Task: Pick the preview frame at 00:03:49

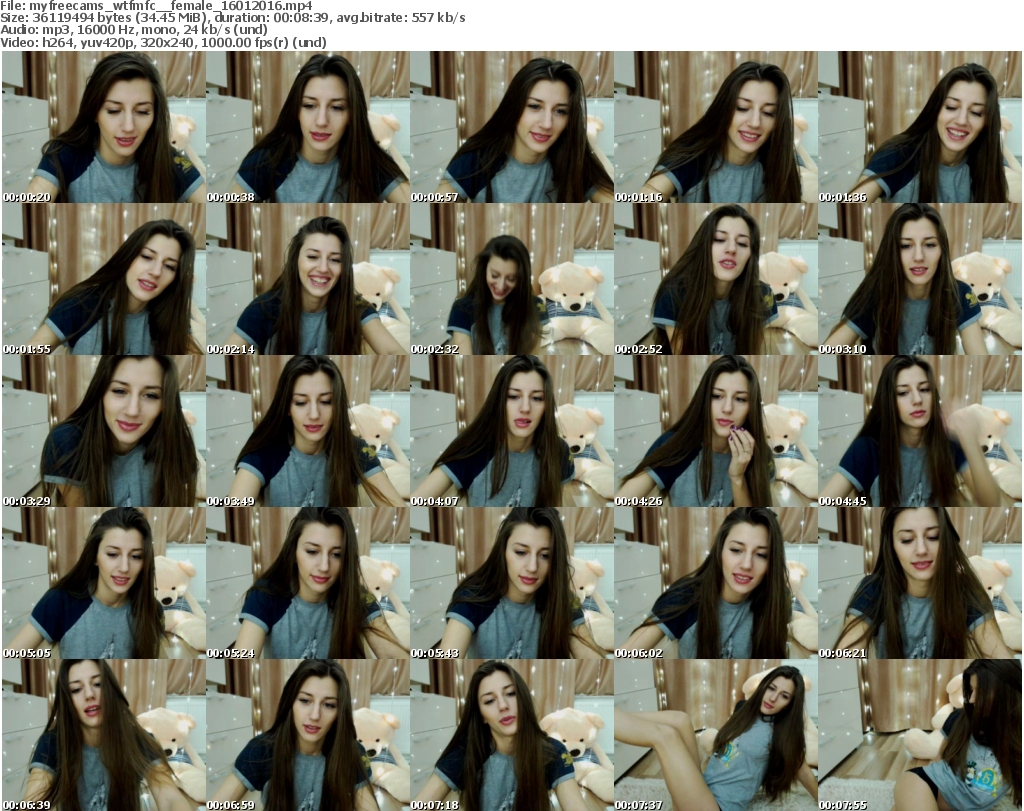Action: [x=308, y=432]
